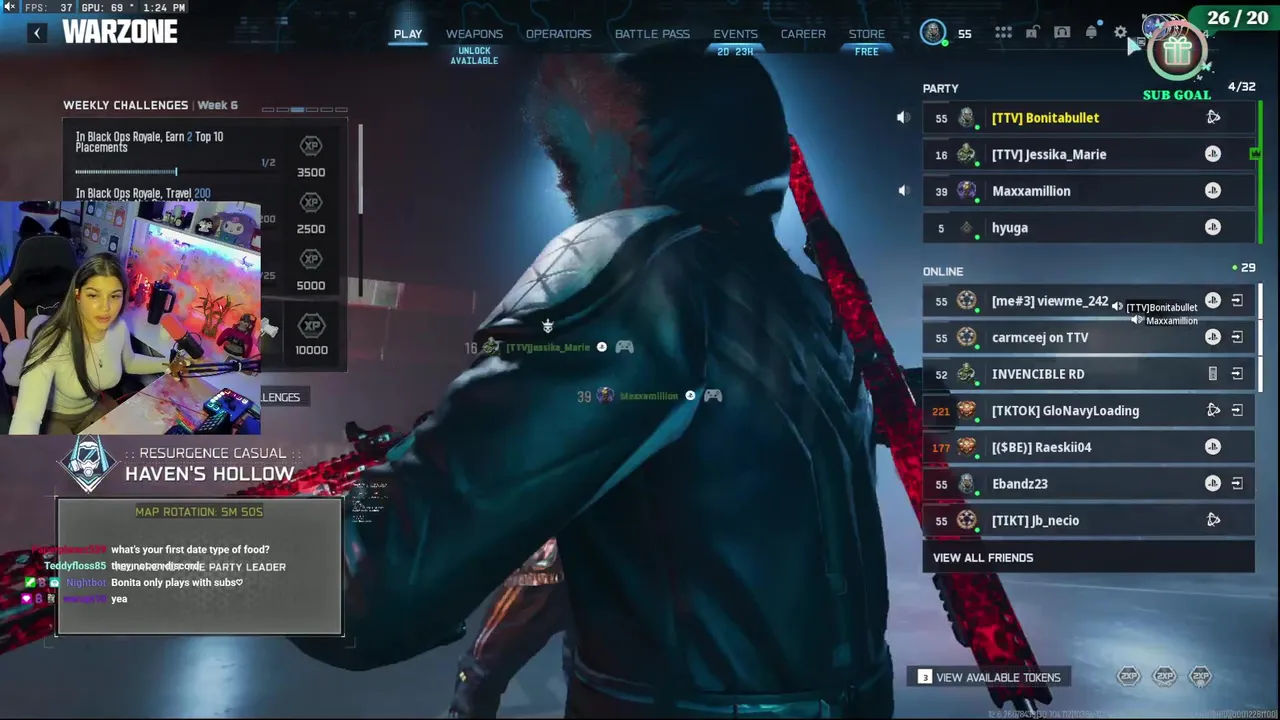Switch to the OPERATORS tab

tap(559, 34)
